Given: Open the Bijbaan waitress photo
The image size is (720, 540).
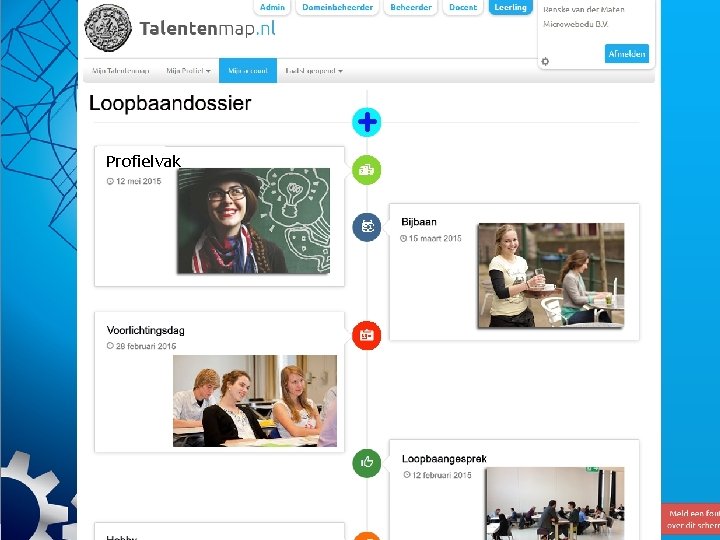Looking at the screenshot, I should tap(551, 275).
